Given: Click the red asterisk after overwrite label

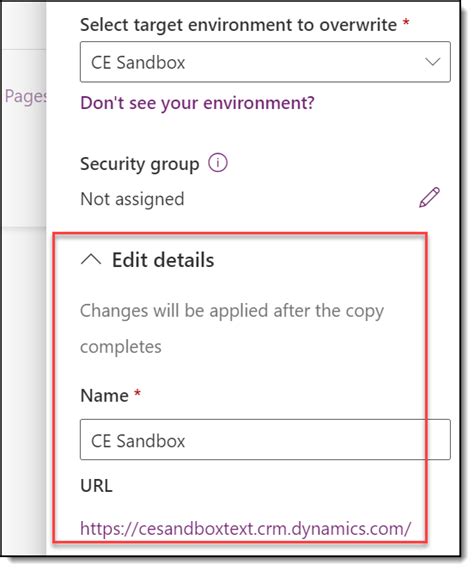Looking at the screenshot, I should (406, 23).
